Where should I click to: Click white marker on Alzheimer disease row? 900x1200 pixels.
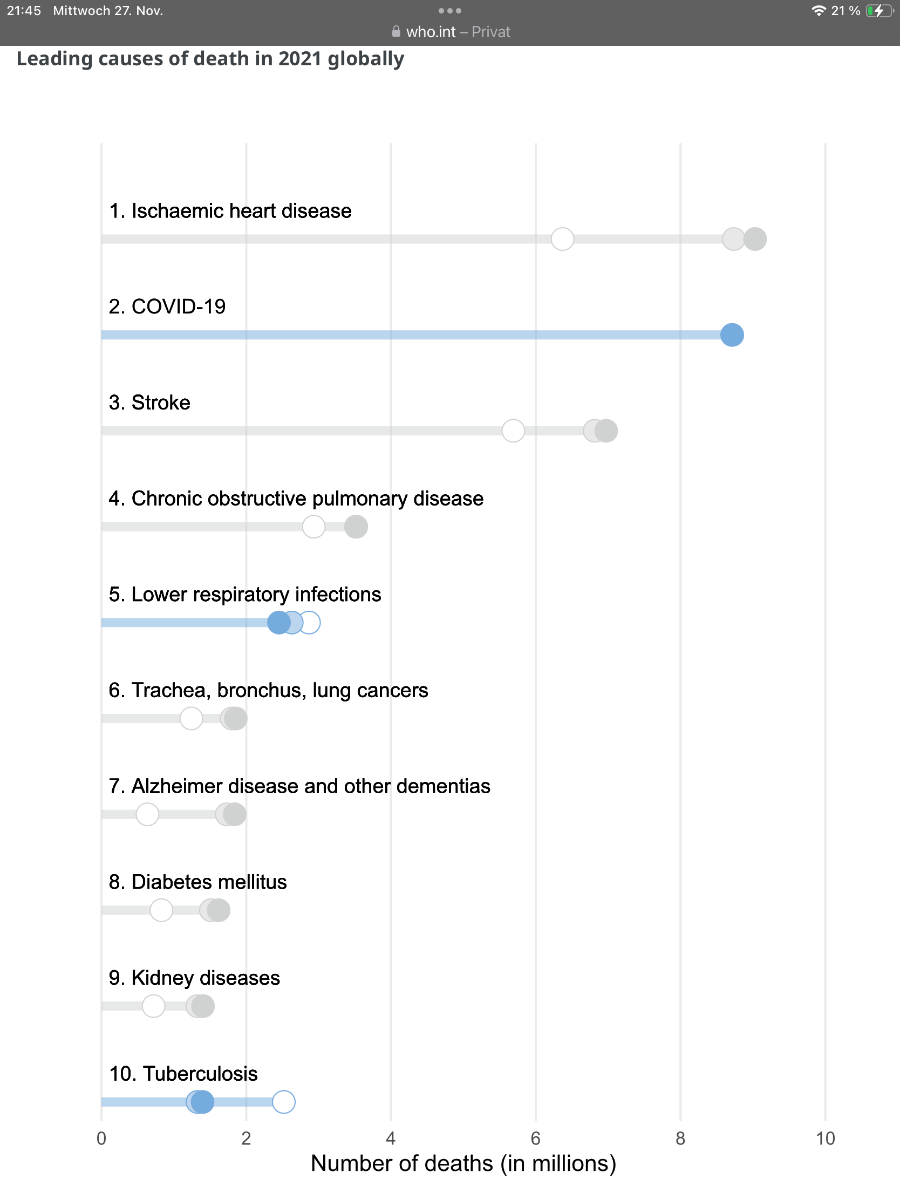click(x=147, y=815)
